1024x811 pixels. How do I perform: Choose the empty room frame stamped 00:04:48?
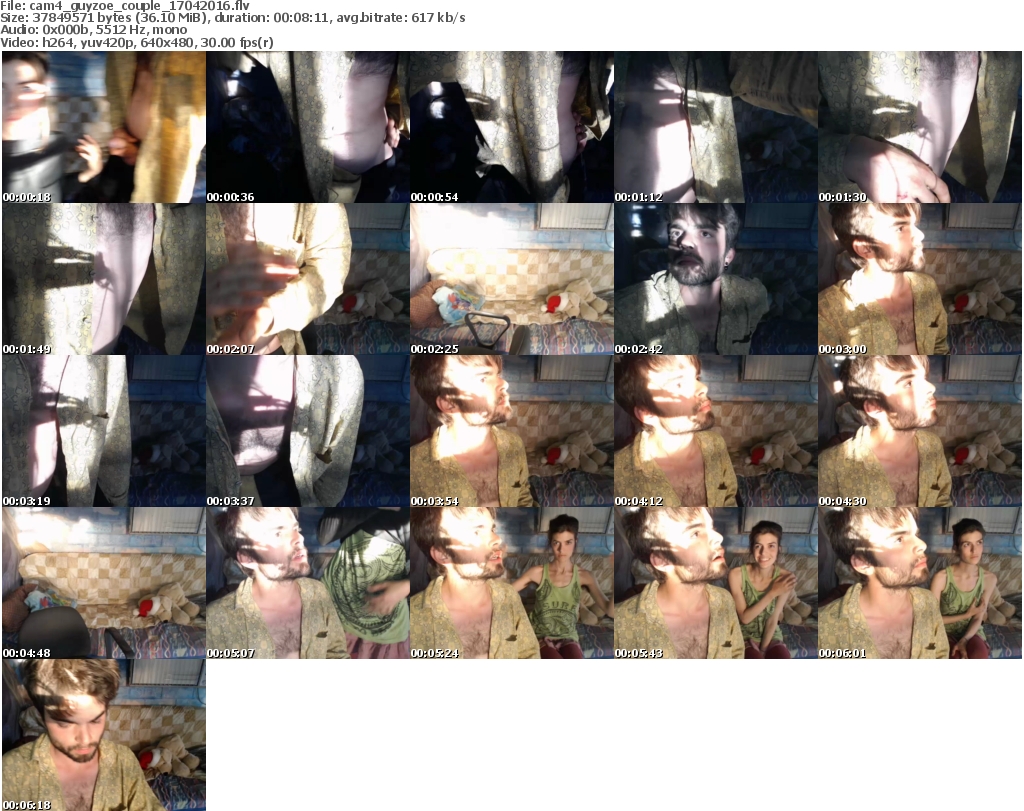[104, 583]
